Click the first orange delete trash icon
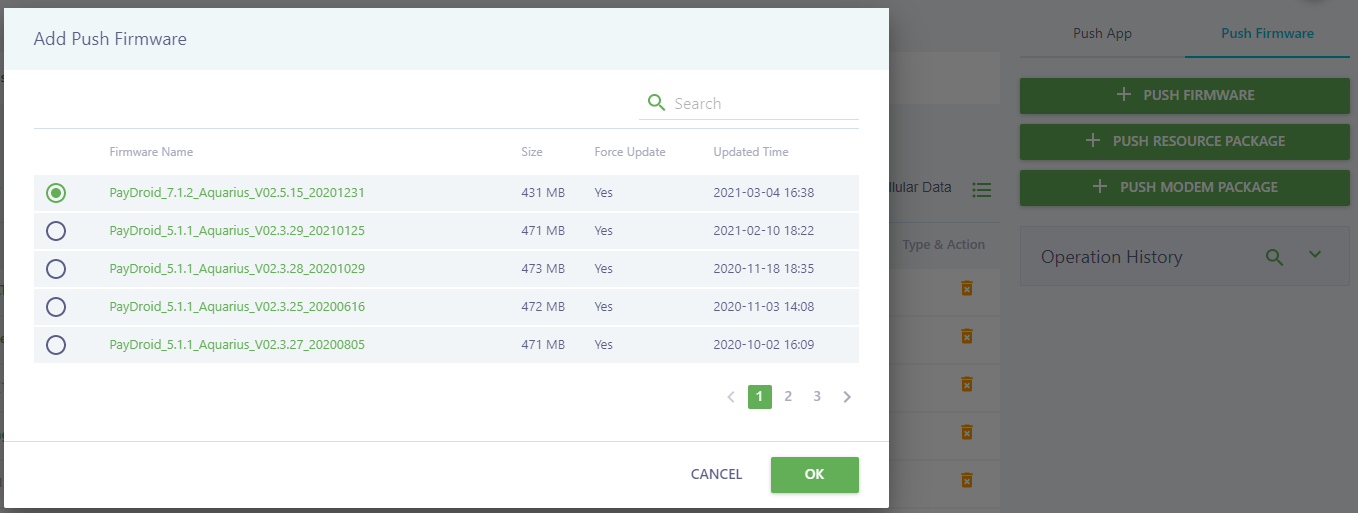This screenshot has height=513, width=1358. point(966,288)
